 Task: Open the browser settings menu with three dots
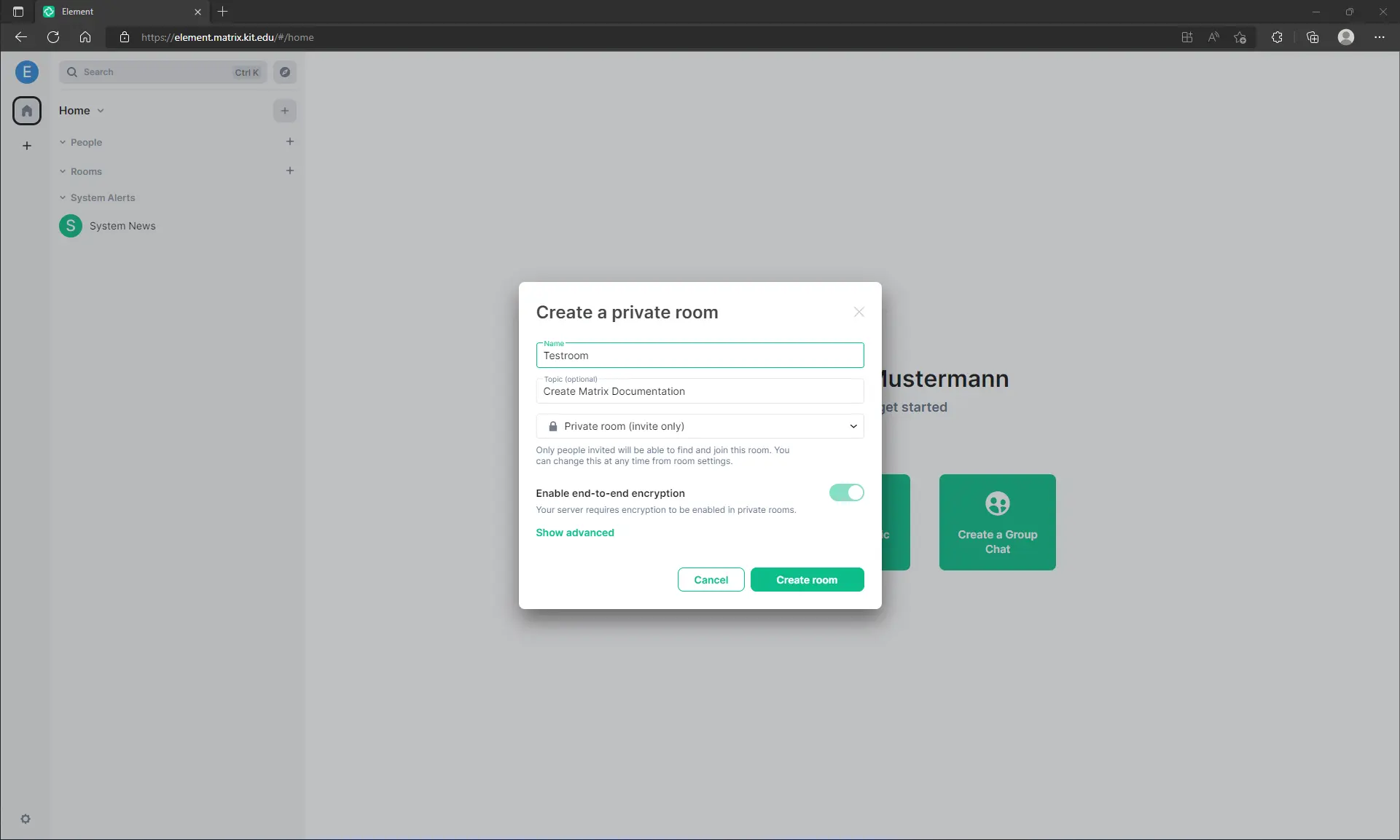point(1380,37)
